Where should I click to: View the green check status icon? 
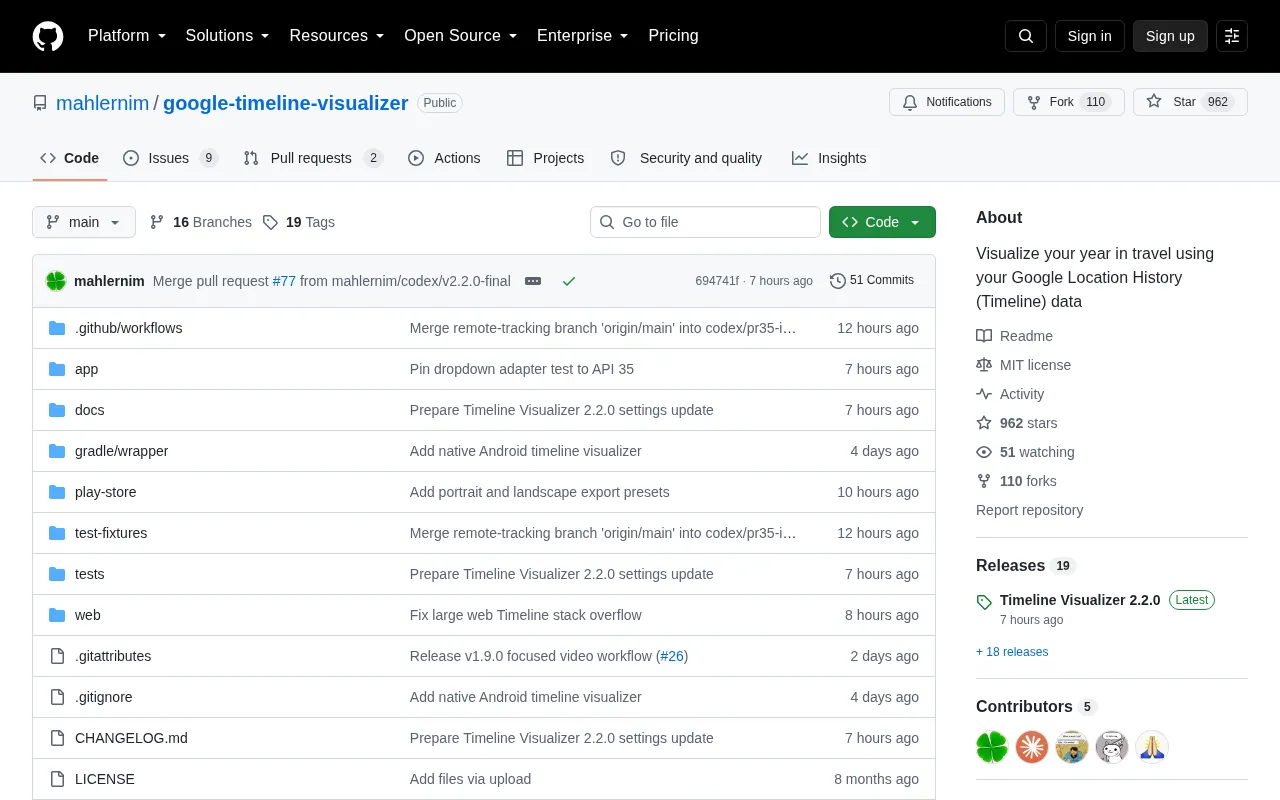pyautogui.click(x=569, y=281)
